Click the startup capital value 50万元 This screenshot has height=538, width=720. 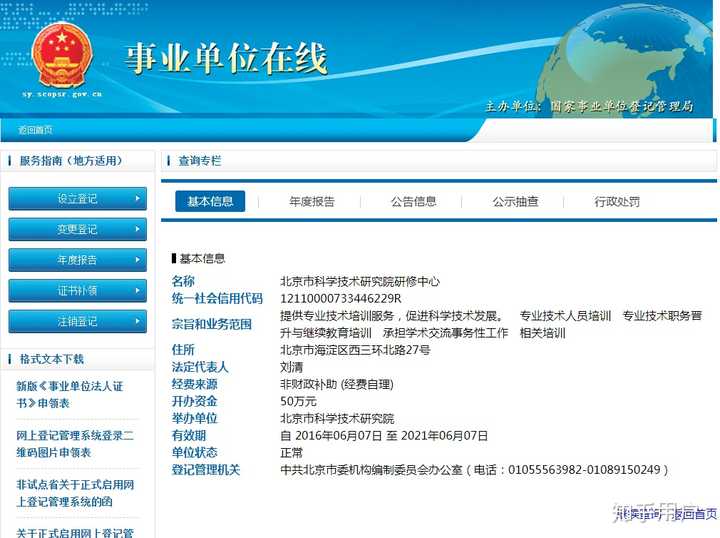click(298, 401)
